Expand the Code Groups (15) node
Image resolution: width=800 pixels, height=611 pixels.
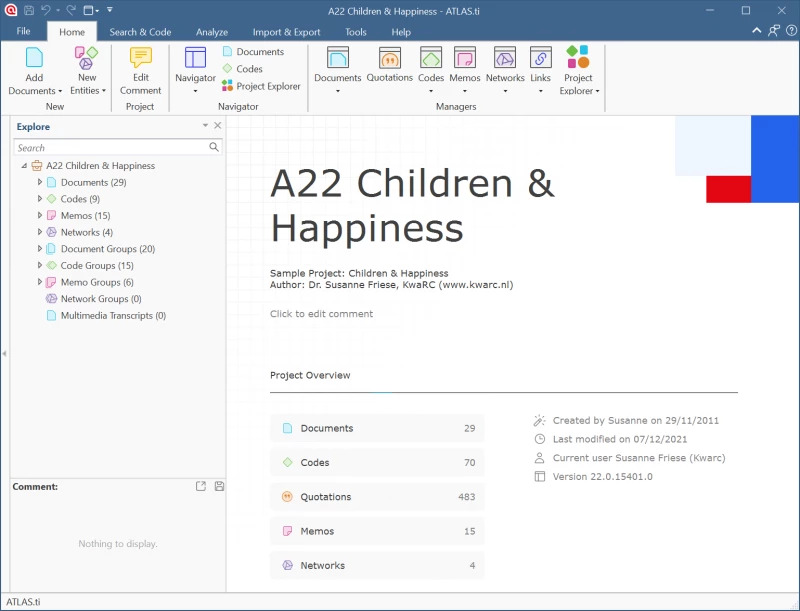click(40, 266)
